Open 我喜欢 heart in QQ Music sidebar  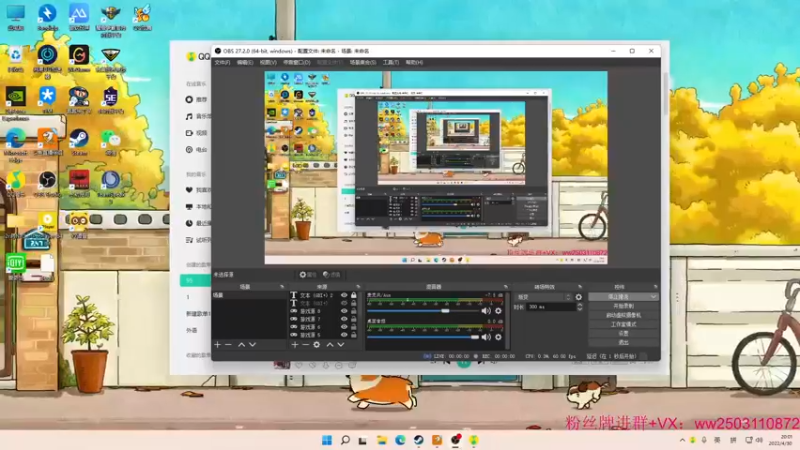[x=189, y=190]
